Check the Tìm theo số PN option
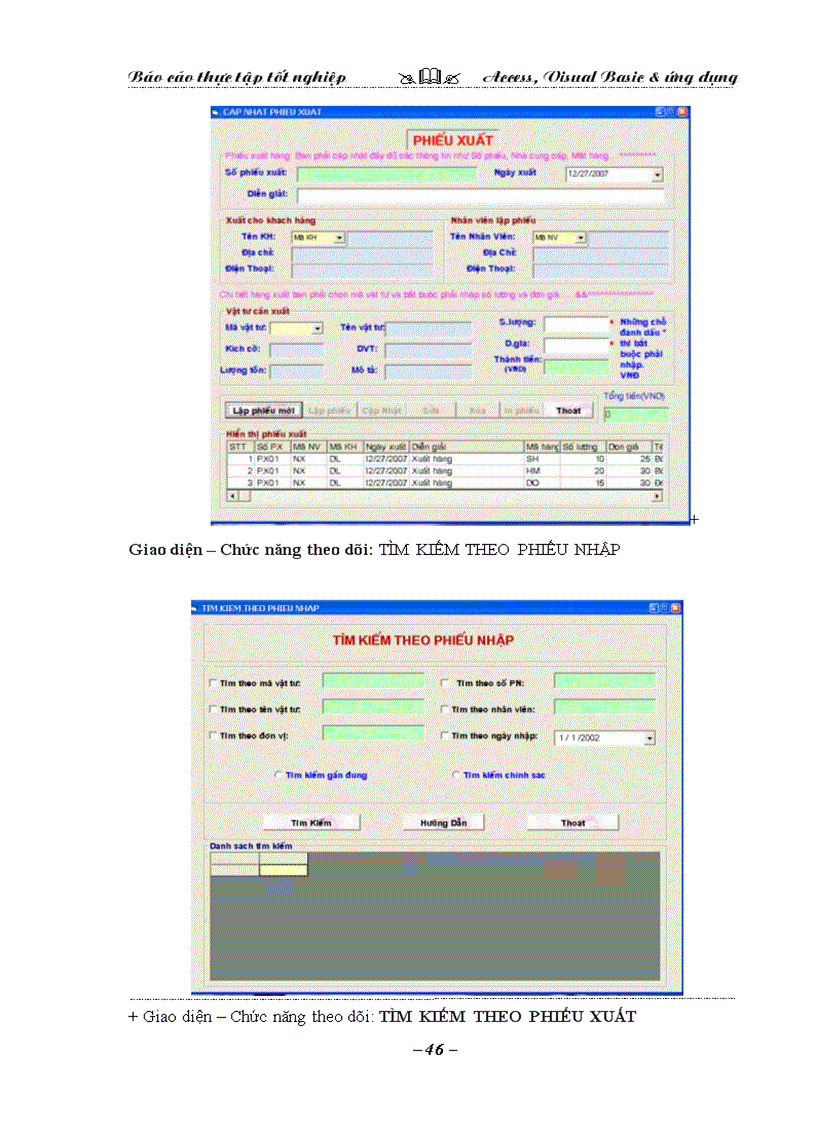The height and width of the screenshot is (1123, 816). point(445,683)
